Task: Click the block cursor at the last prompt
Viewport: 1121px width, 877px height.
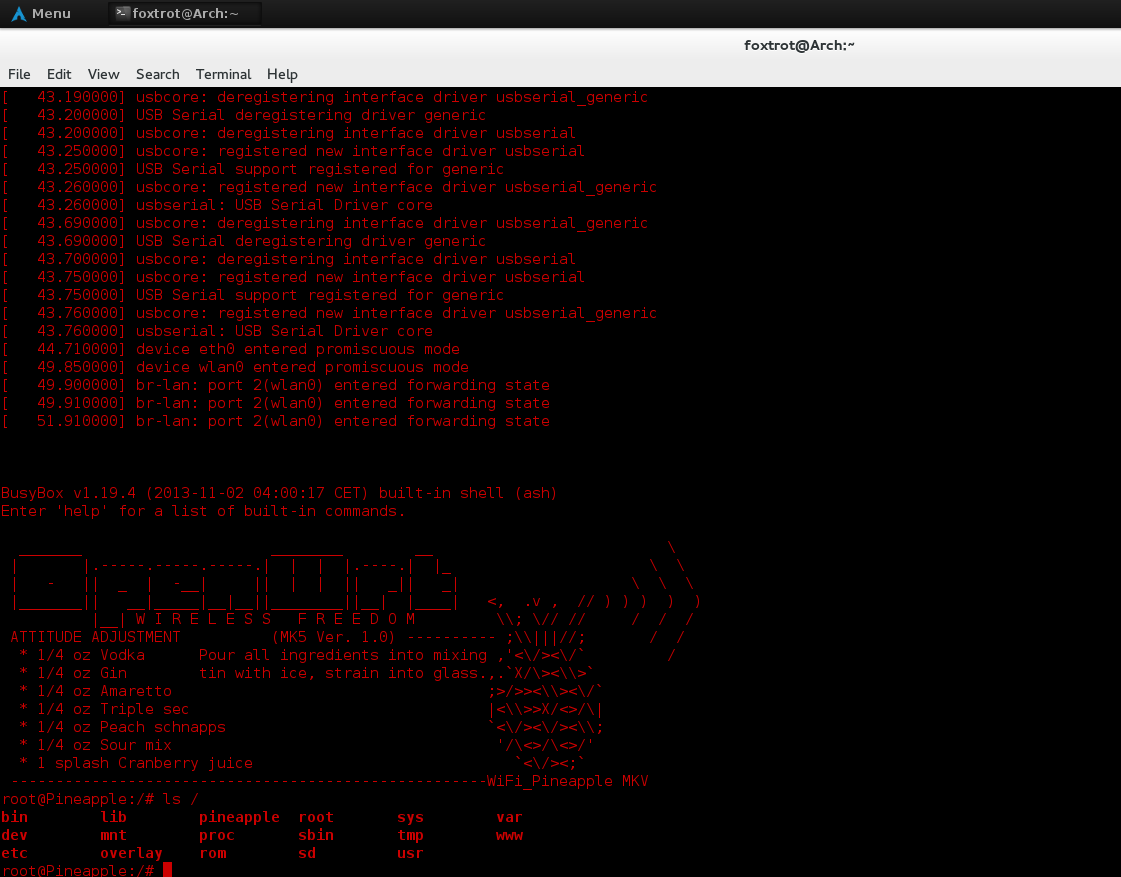Action: click(167, 870)
